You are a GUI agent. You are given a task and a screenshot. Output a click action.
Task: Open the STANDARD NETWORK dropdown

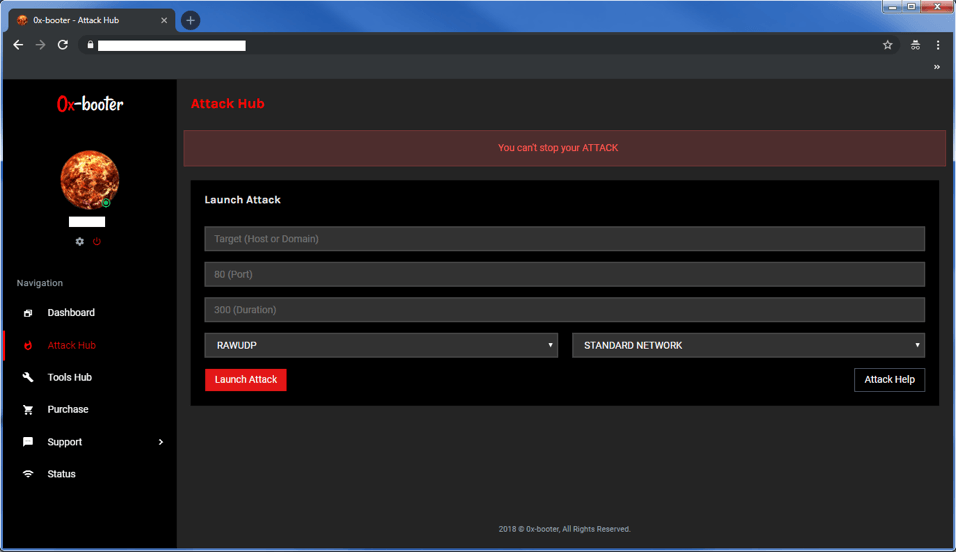point(748,345)
